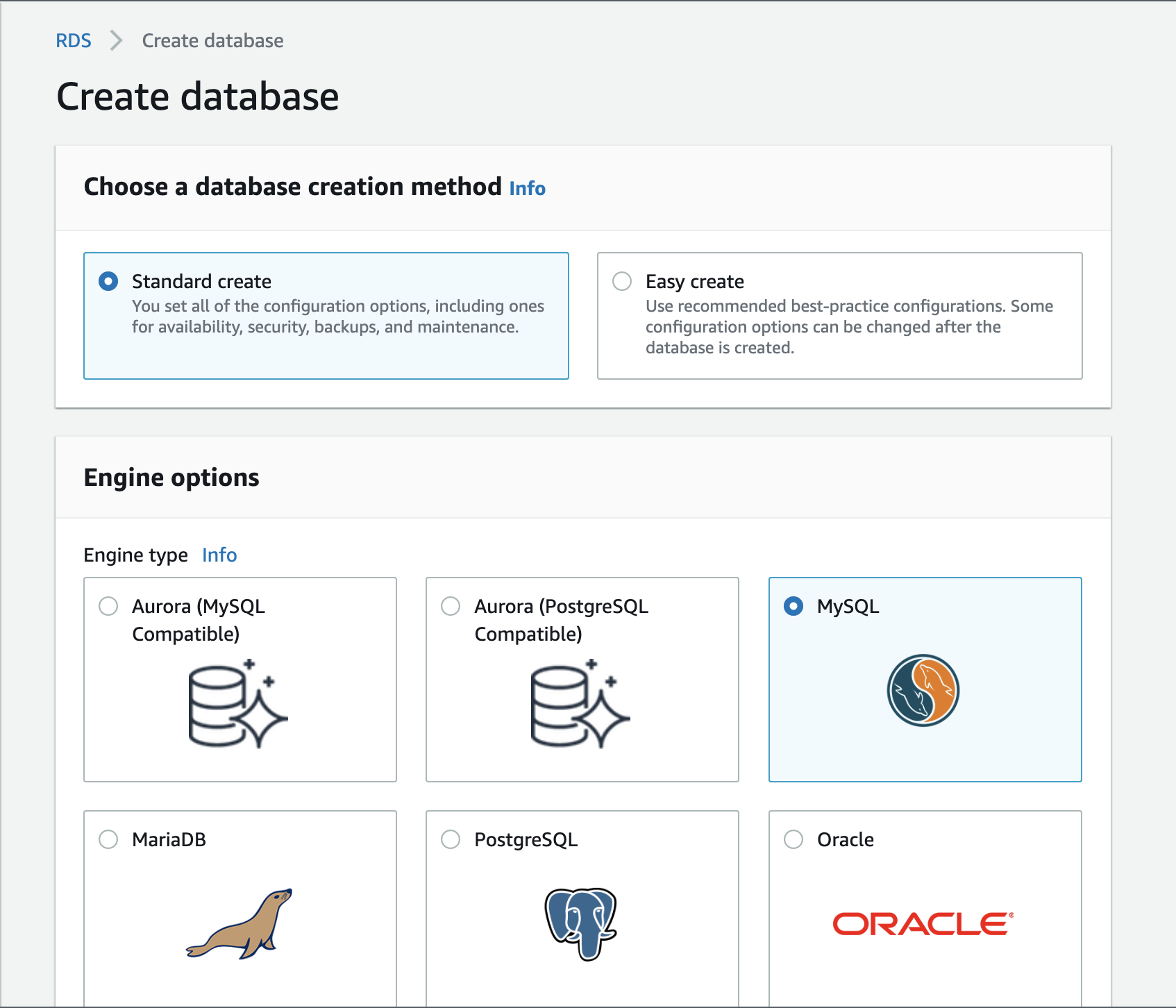1176x1008 pixels.
Task: Click the MySQL dolphin logo icon
Action: click(x=923, y=691)
